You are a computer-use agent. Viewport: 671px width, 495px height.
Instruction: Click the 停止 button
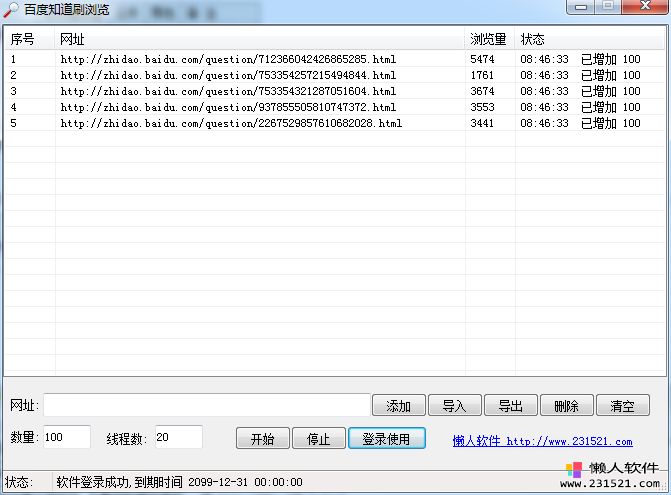(319, 438)
